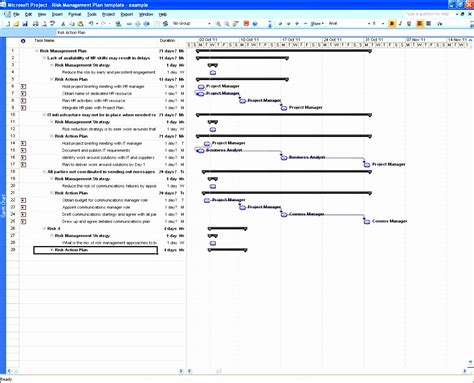Outdent the selected task
Image resolution: width=474 pixels, height=383 pixels.
(x=280, y=24)
